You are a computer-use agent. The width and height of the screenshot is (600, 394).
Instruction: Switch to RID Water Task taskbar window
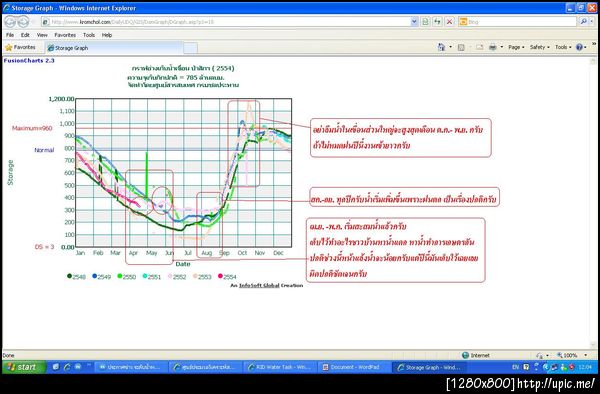pyautogui.click(x=280, y=367)
